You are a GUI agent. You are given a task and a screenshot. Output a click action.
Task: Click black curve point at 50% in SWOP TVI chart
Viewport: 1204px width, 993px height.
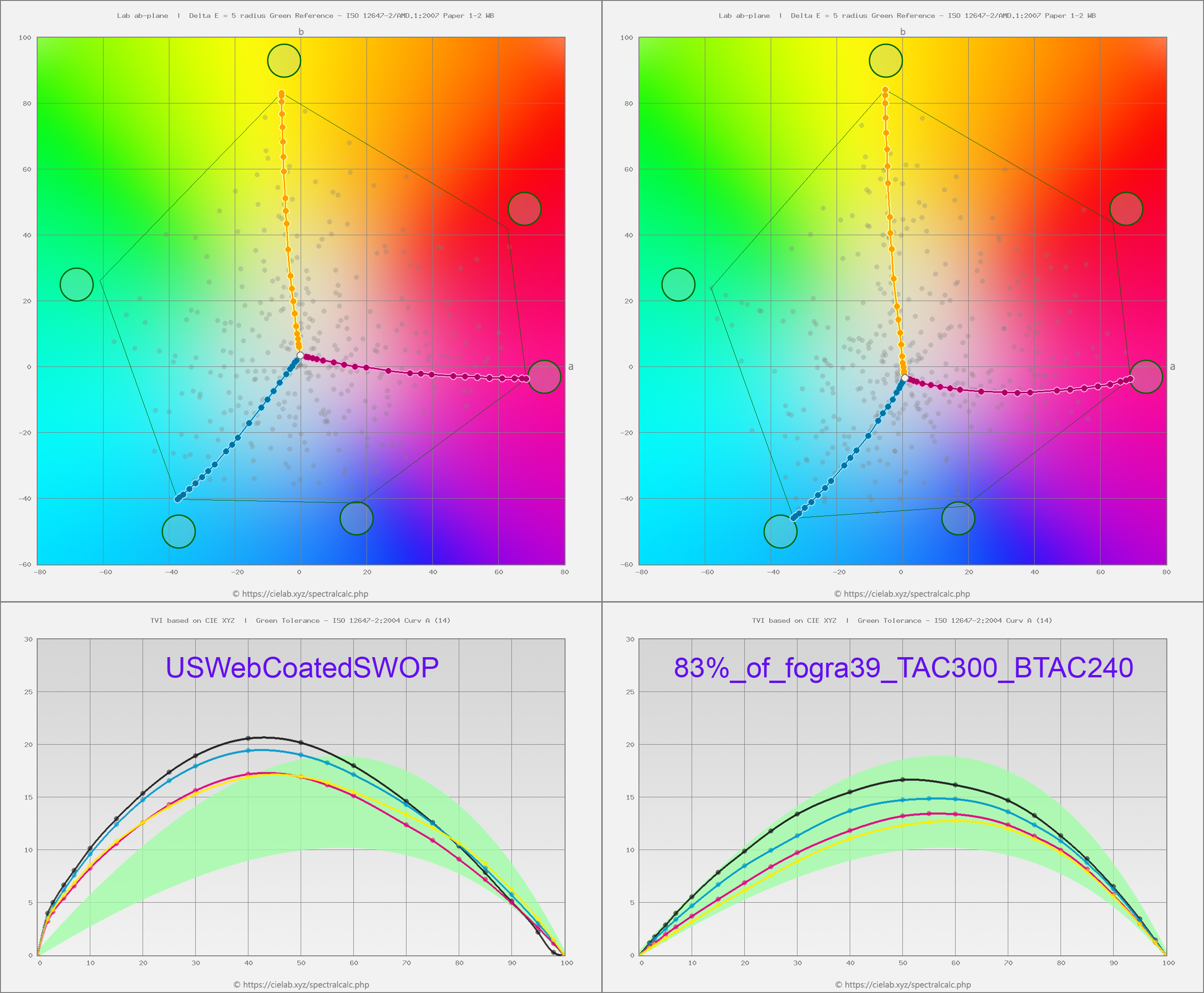301,743
